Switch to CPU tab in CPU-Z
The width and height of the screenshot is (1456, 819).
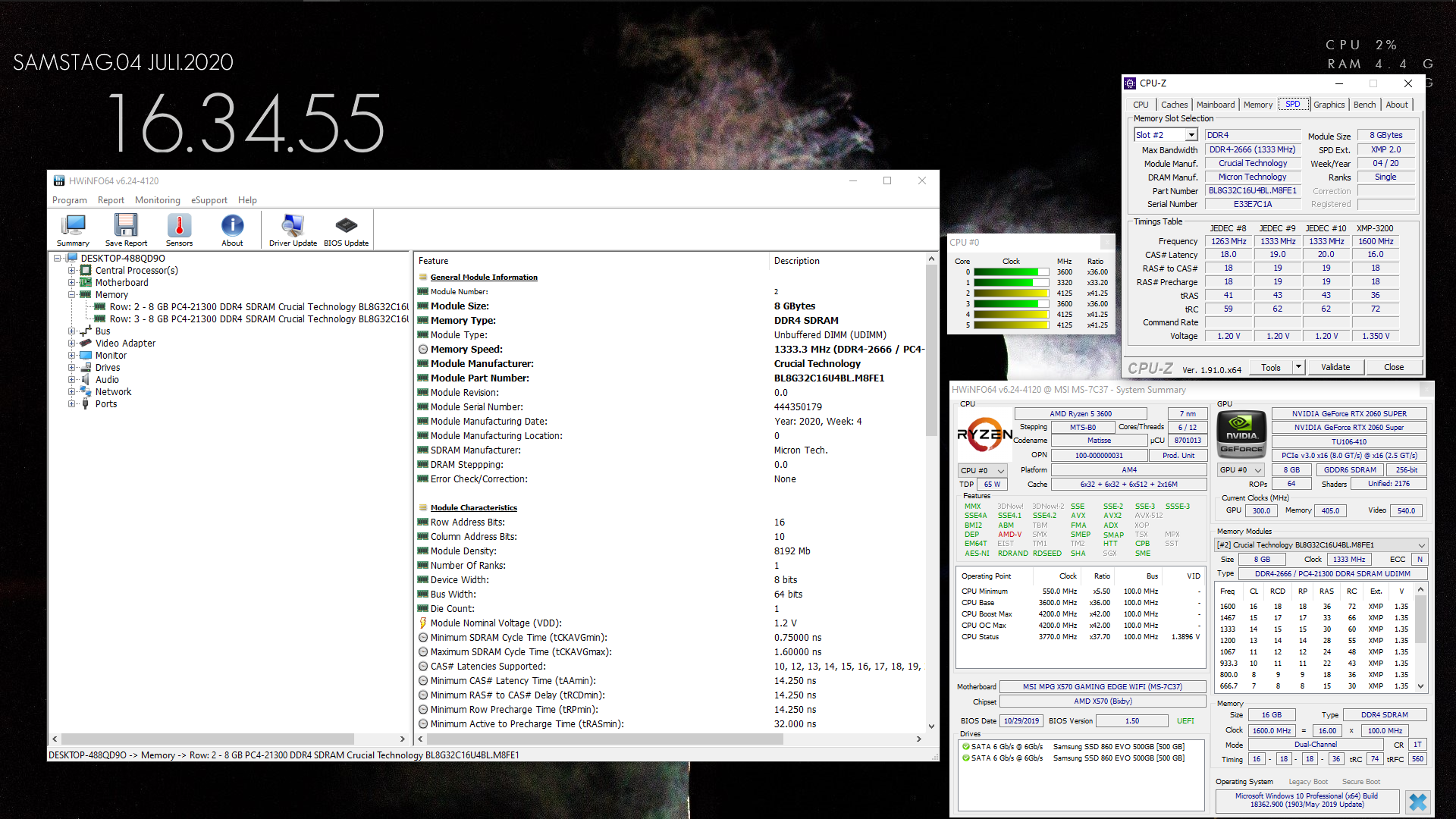coord(1141,105)
